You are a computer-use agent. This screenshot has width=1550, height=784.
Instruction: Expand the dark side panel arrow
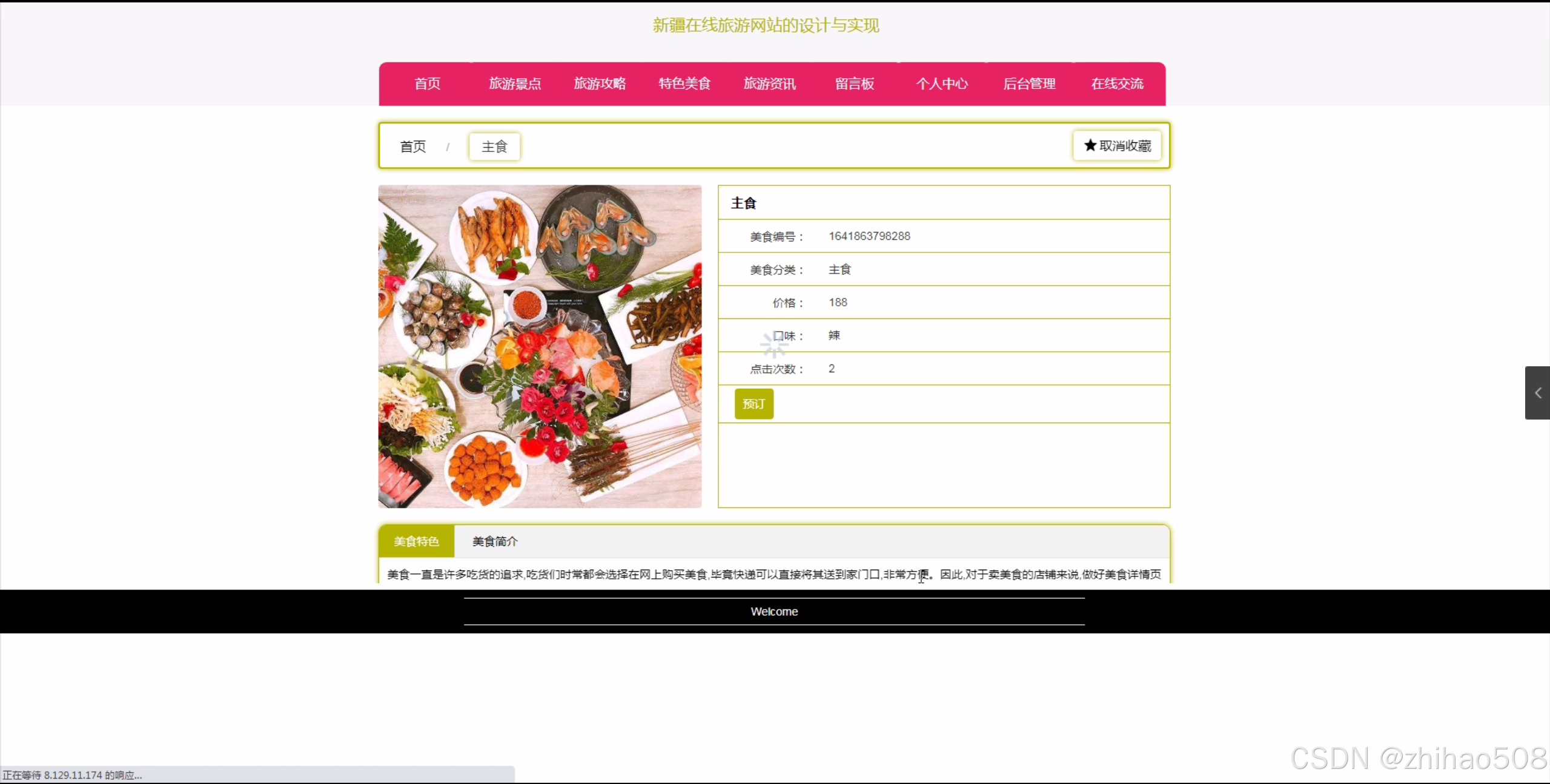click(1537, 393)
